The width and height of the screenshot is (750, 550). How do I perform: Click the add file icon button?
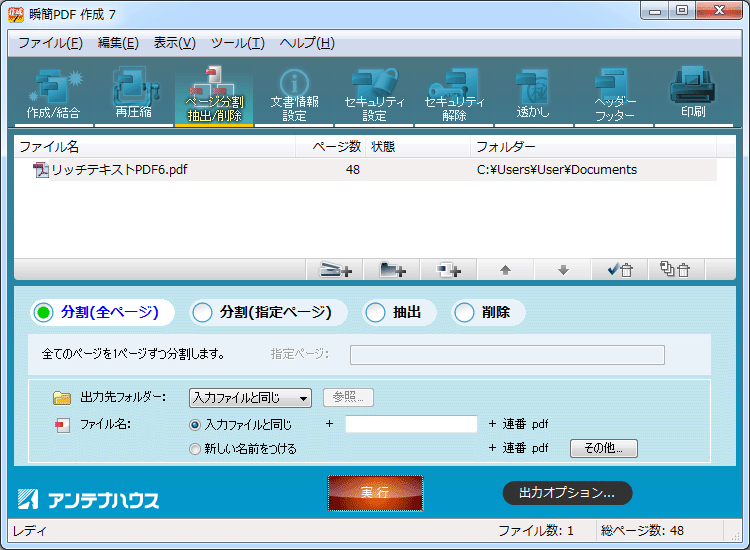pyautogui.click(x=335, y=269)
